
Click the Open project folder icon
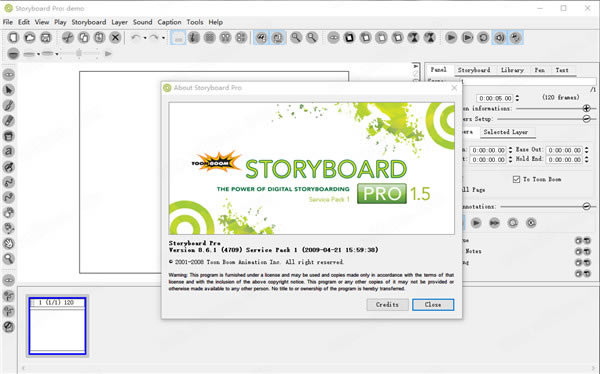29,38
